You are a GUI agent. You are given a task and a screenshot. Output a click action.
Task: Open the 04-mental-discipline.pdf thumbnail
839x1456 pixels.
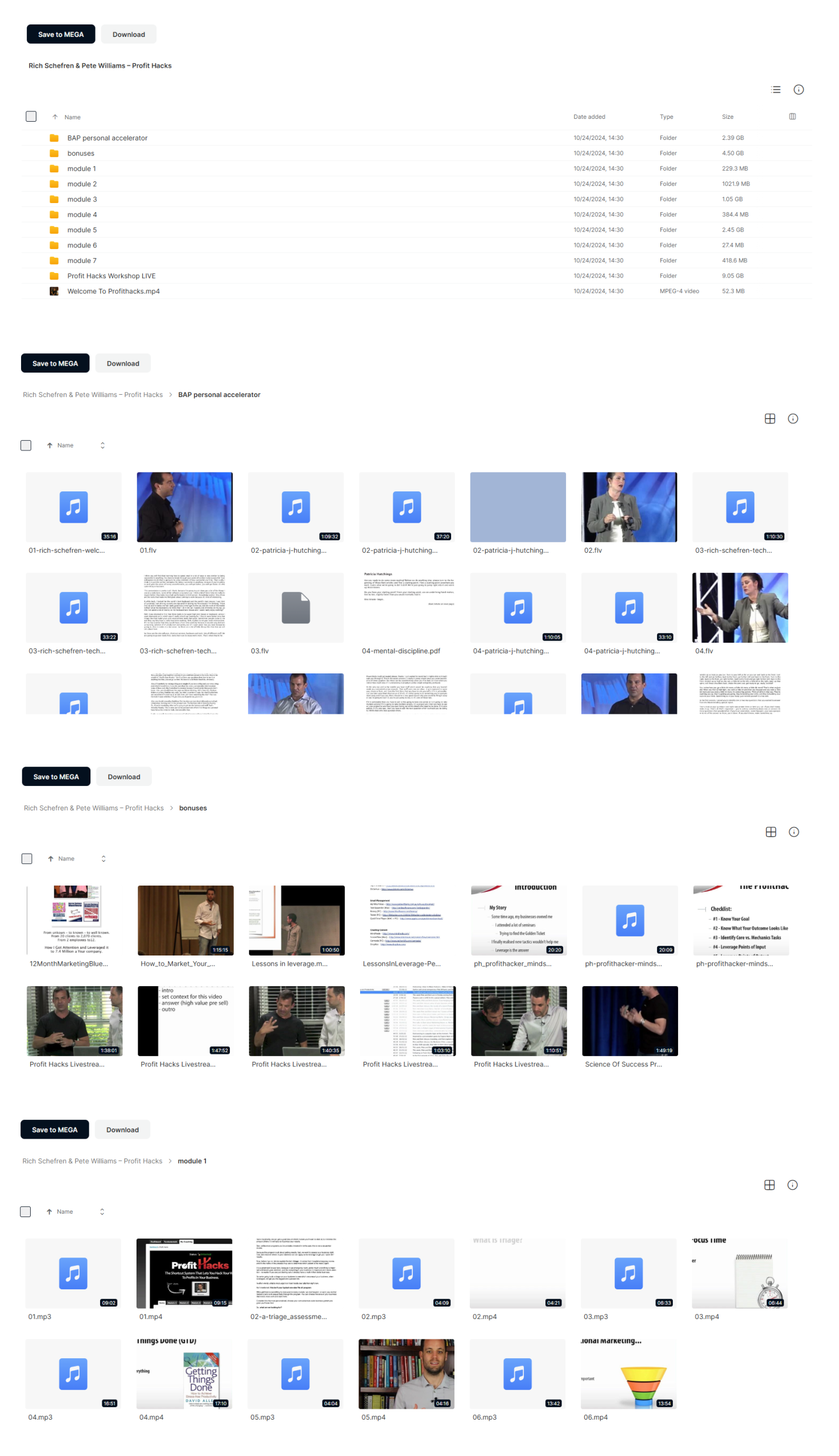[x=406, y=607]
